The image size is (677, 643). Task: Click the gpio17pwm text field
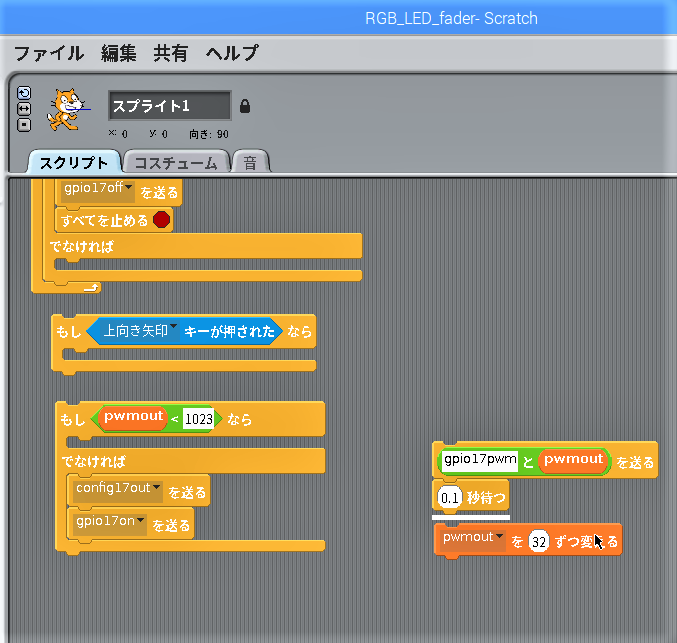pos(480,460)
